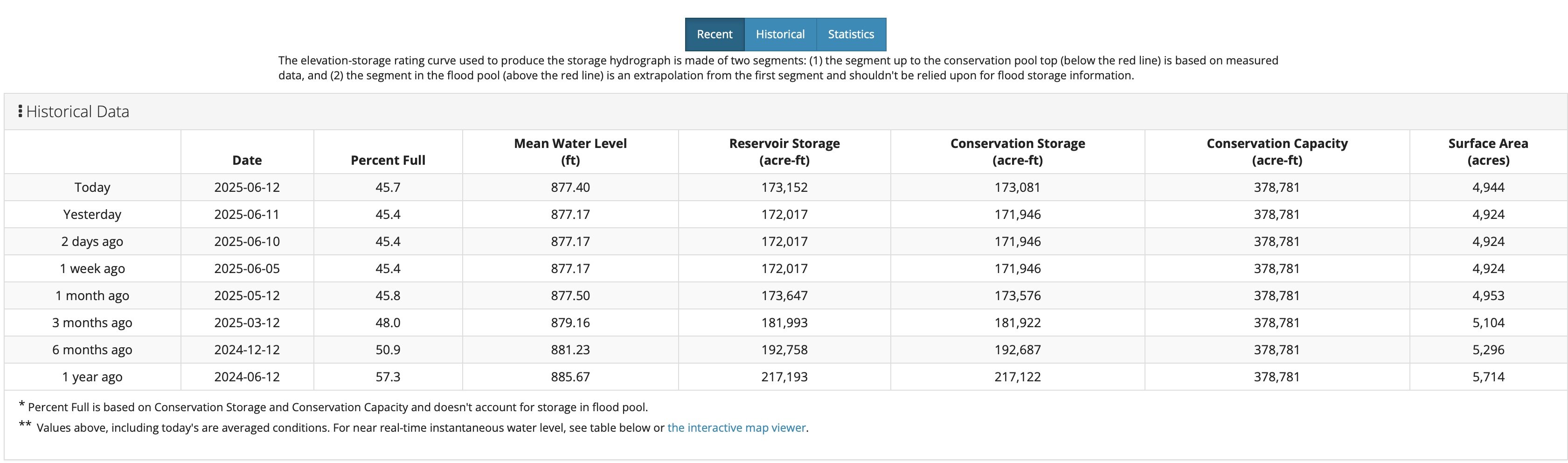Follow the interactive map viewer link

click(736, 428)
